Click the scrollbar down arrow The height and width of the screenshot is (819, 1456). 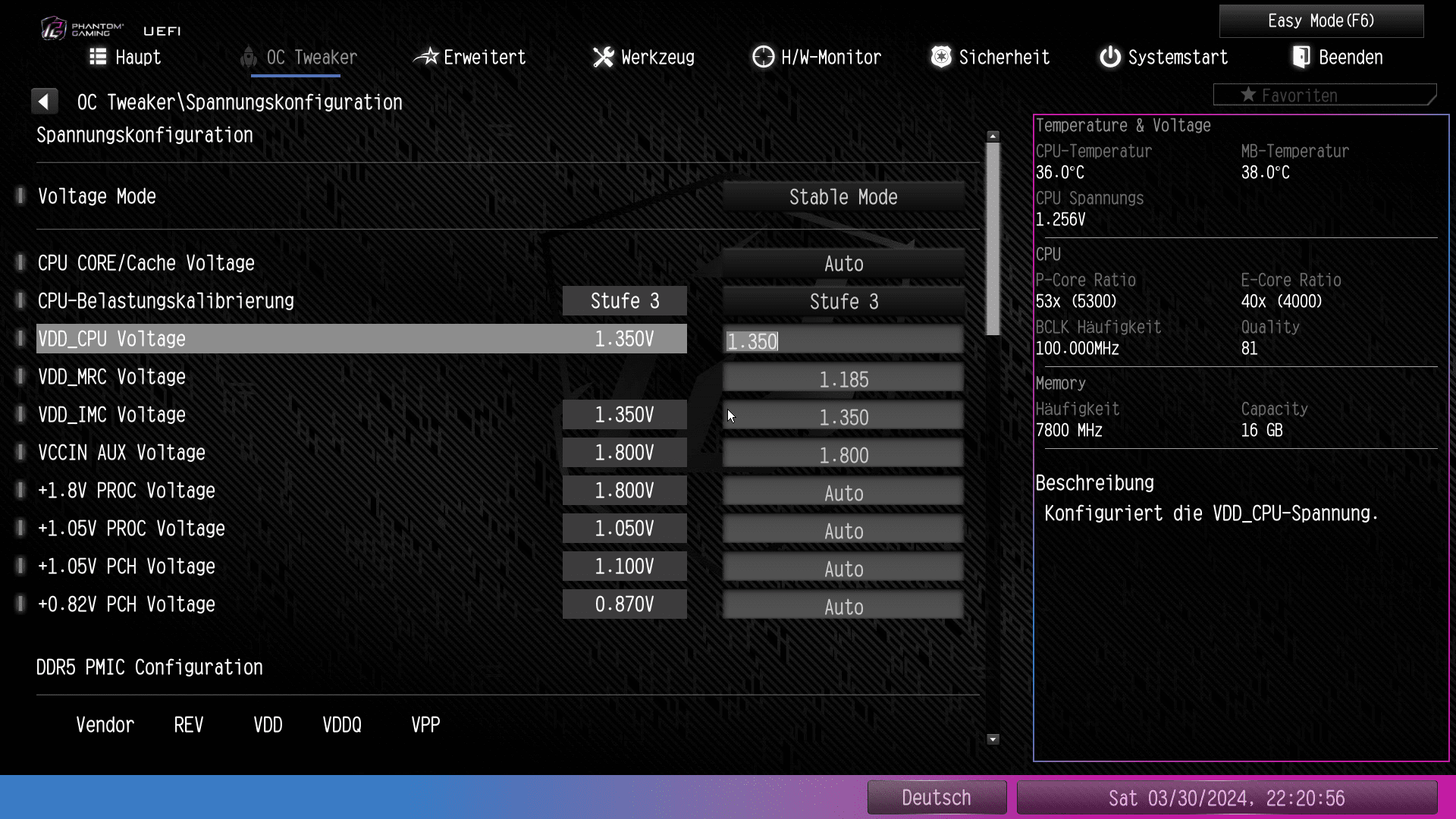coord(993,739)
